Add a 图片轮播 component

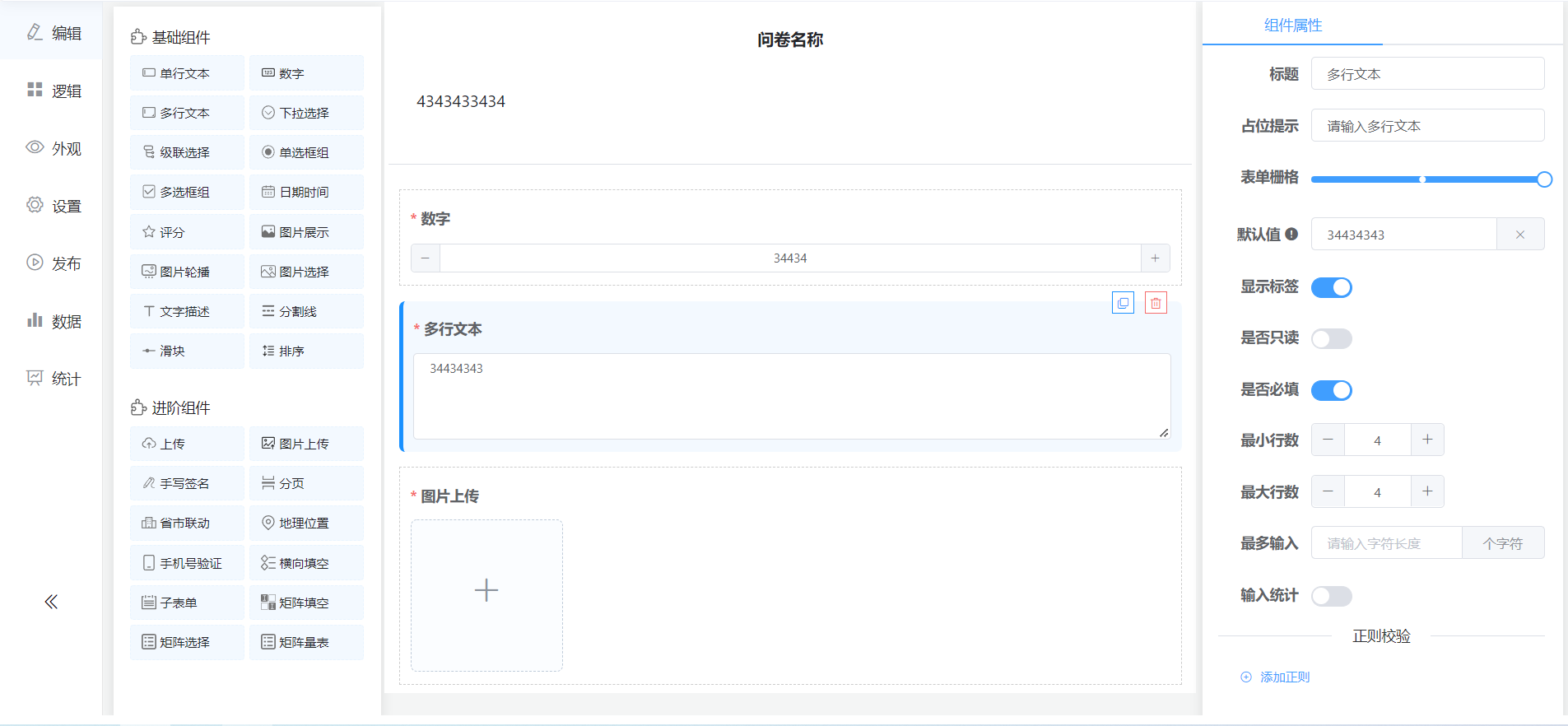(187, 272)
